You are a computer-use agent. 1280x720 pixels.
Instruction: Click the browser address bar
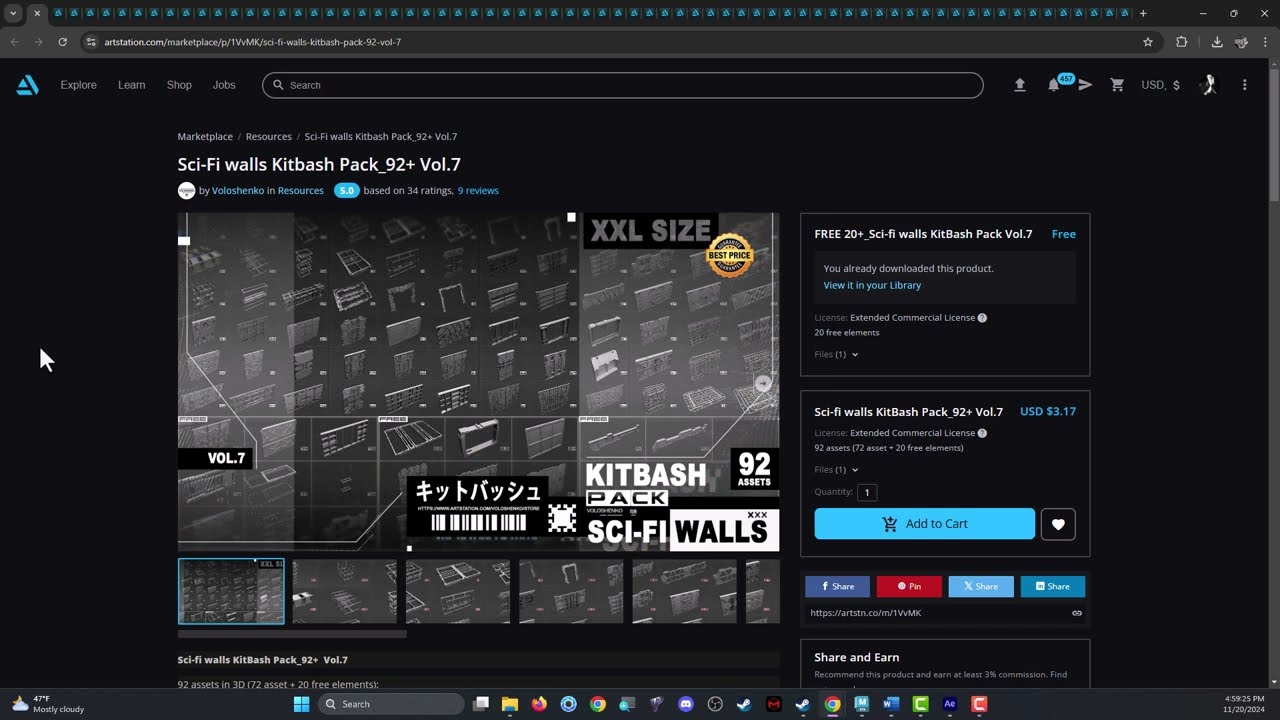[x=618, y=42]
